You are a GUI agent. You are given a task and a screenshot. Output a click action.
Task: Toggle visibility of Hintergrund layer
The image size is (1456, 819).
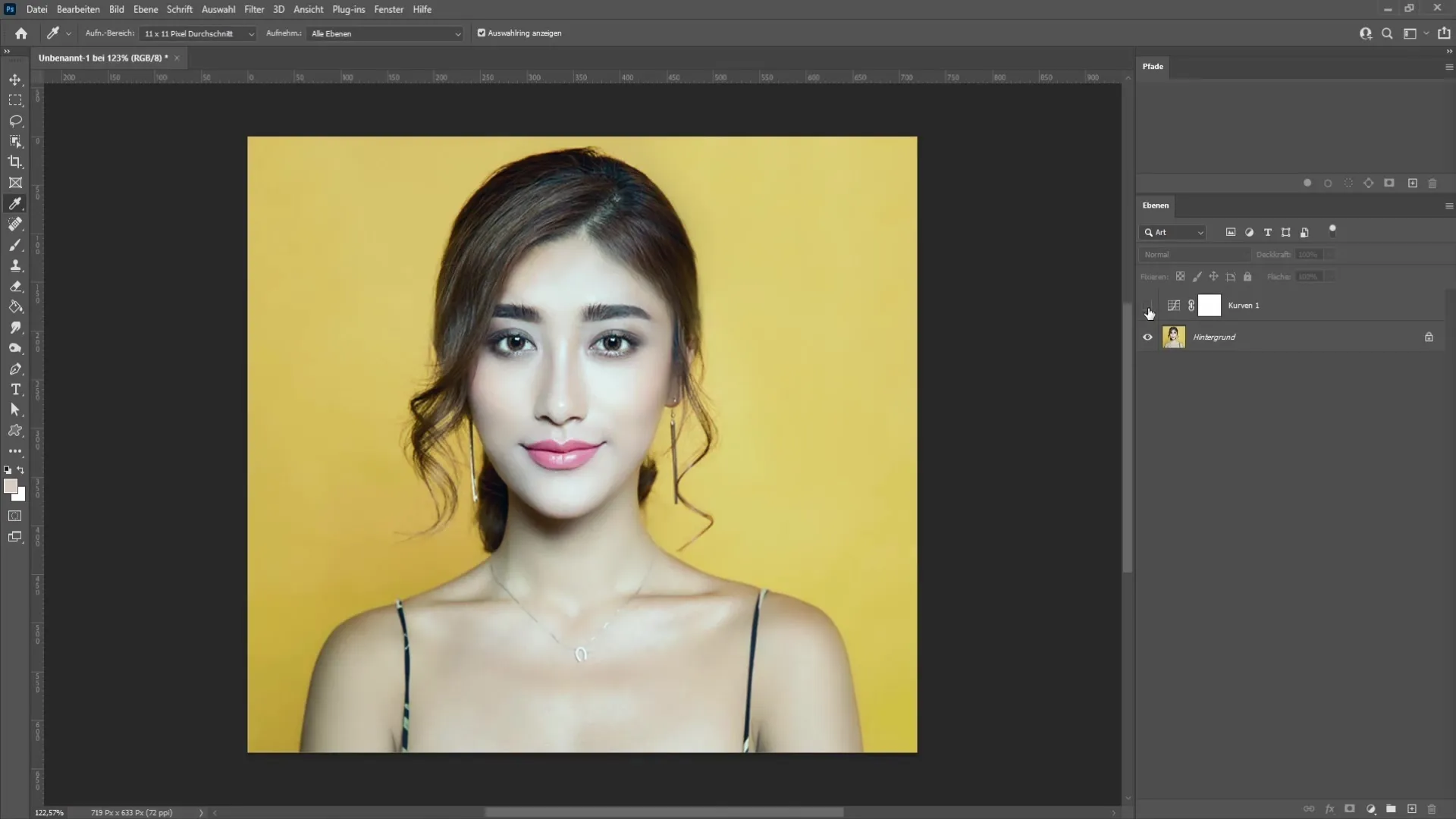1147,337
